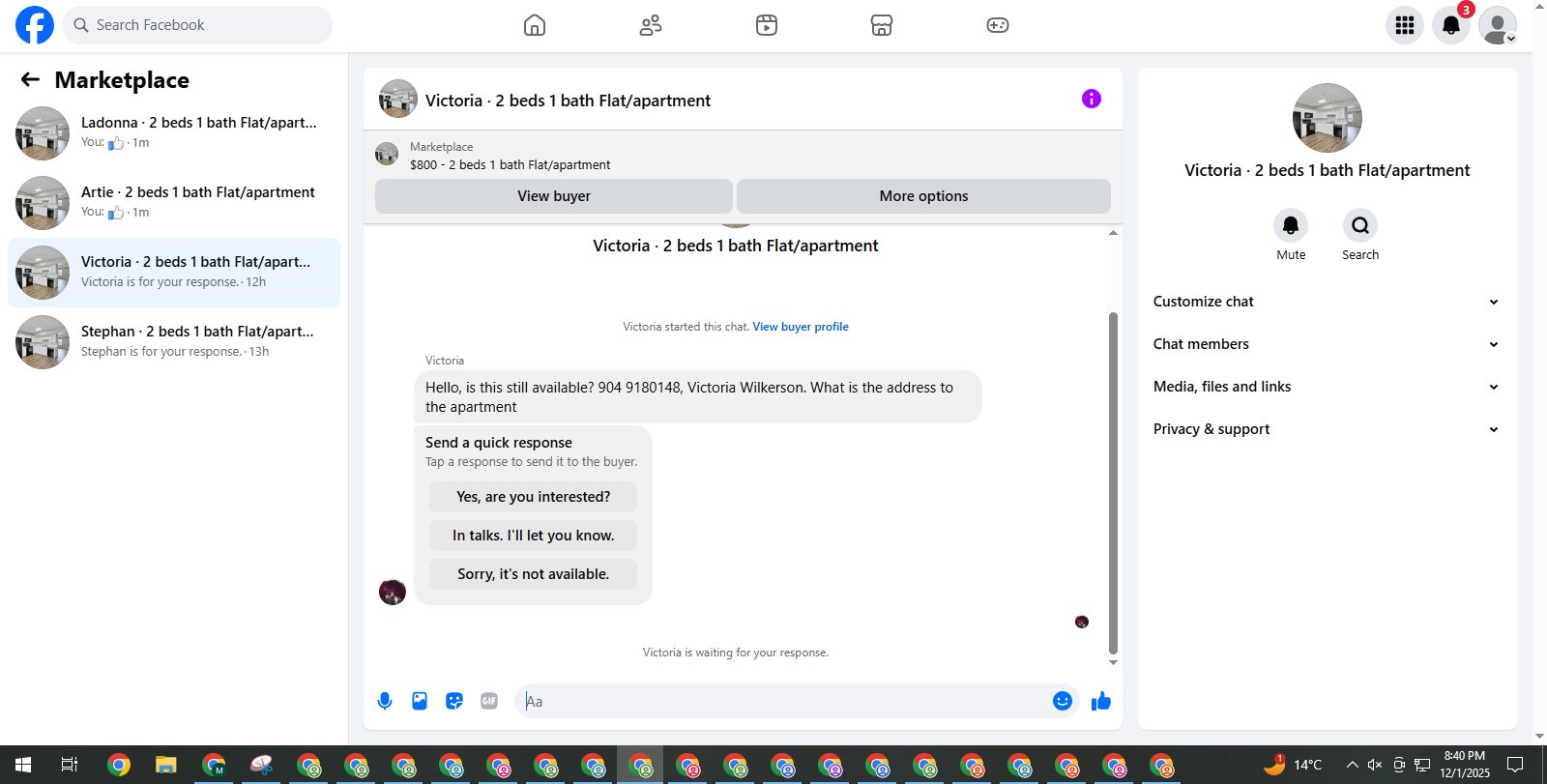The height and width of the screenshot is (784, 1547).
Task: Focus the message input field
Action: point(783,702)
